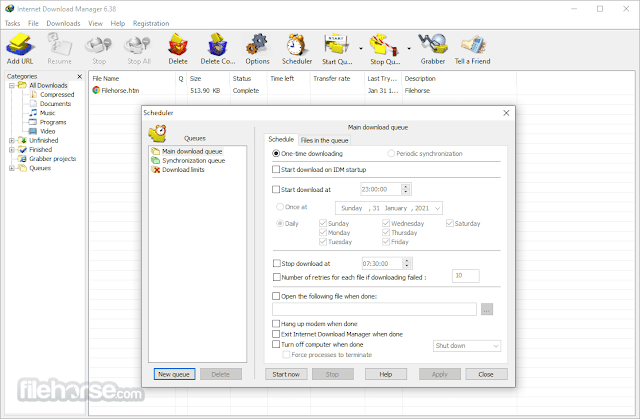Open the date picker dropdown for Once at
The width and height of the screenshot is (640, 419).
coord(437,208)
